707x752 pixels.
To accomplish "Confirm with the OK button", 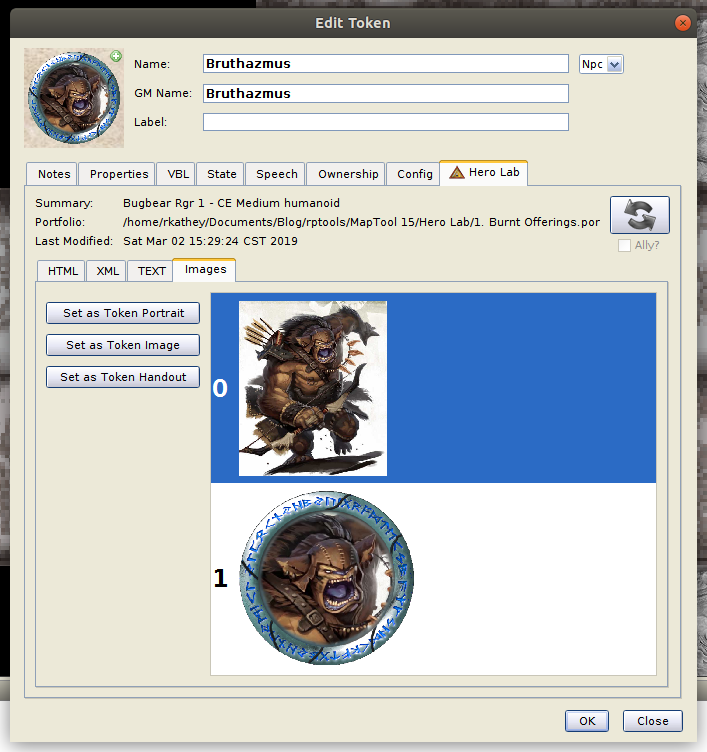I will tap(587, 721).
